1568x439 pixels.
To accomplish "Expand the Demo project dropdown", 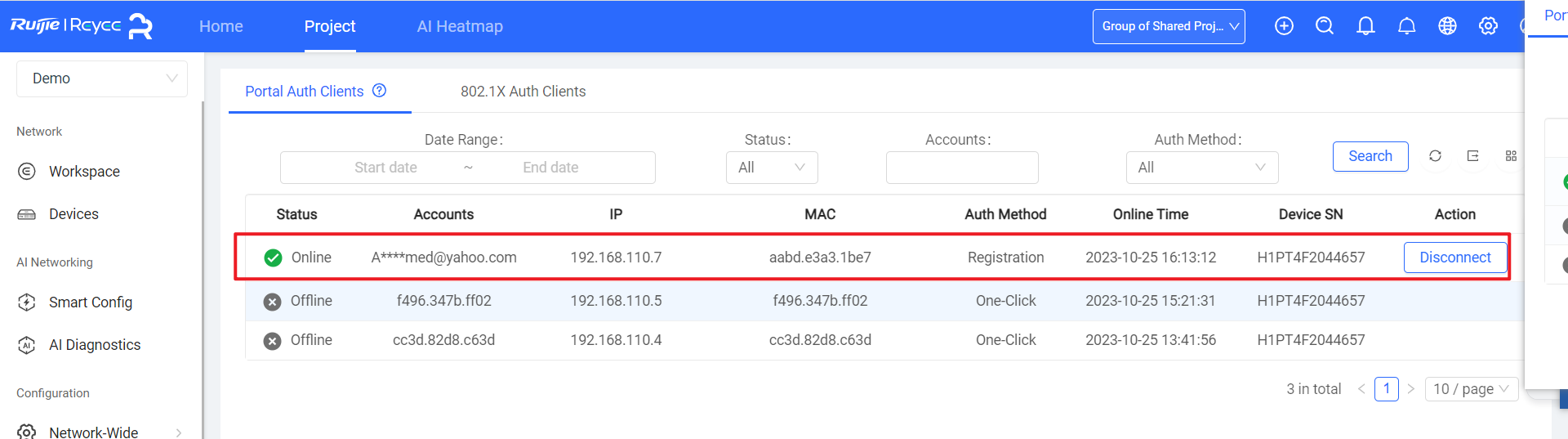I will coord(102,78).
